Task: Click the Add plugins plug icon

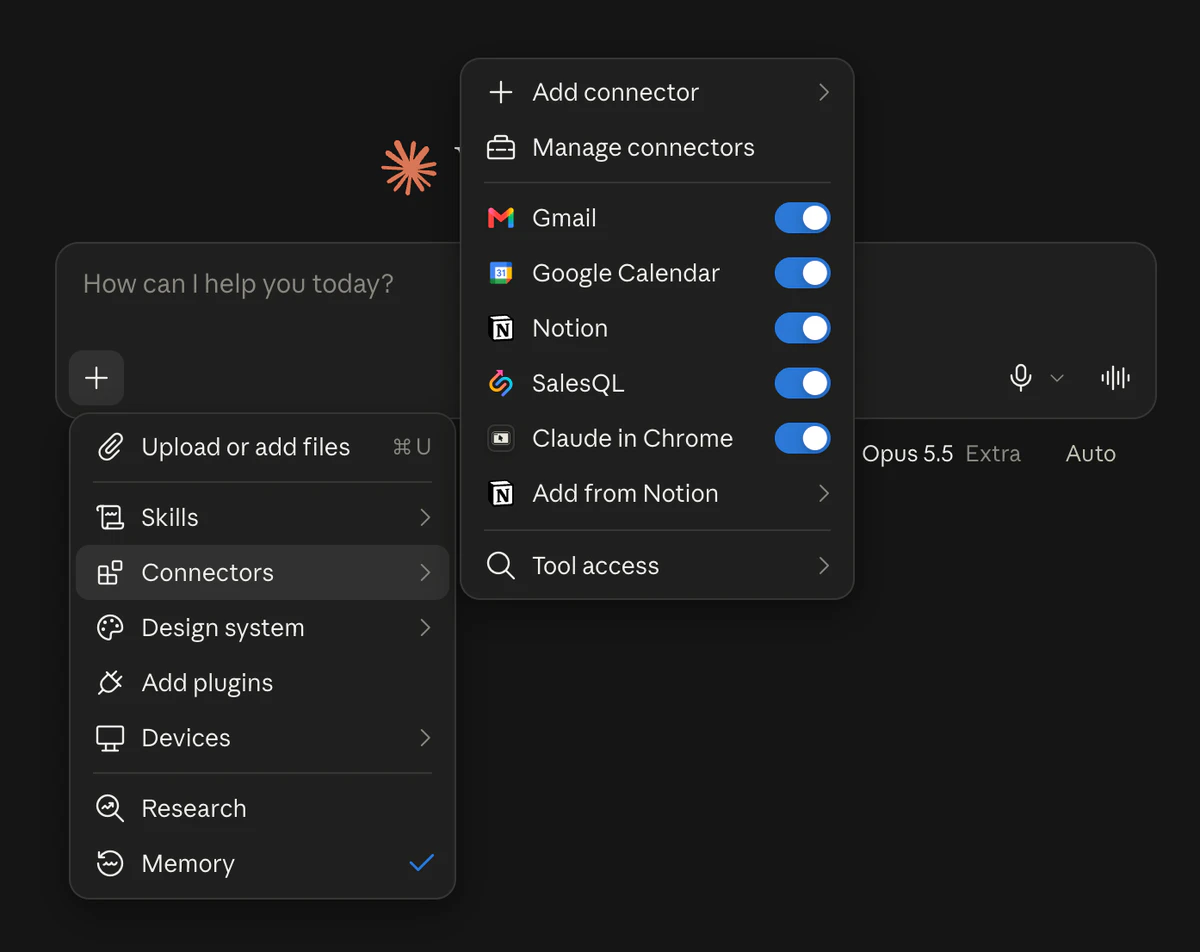Action: point(110,683)
